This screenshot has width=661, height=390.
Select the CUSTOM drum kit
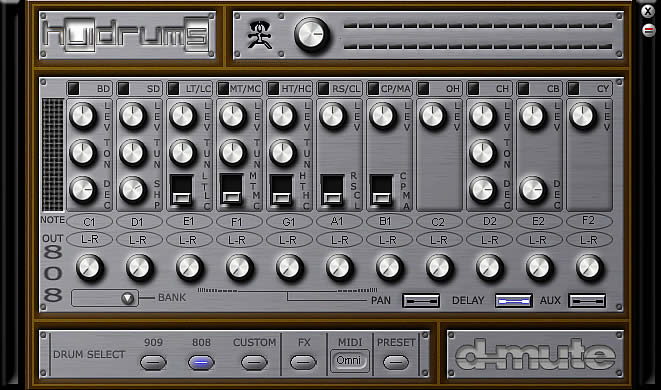(x=254, y=362)
